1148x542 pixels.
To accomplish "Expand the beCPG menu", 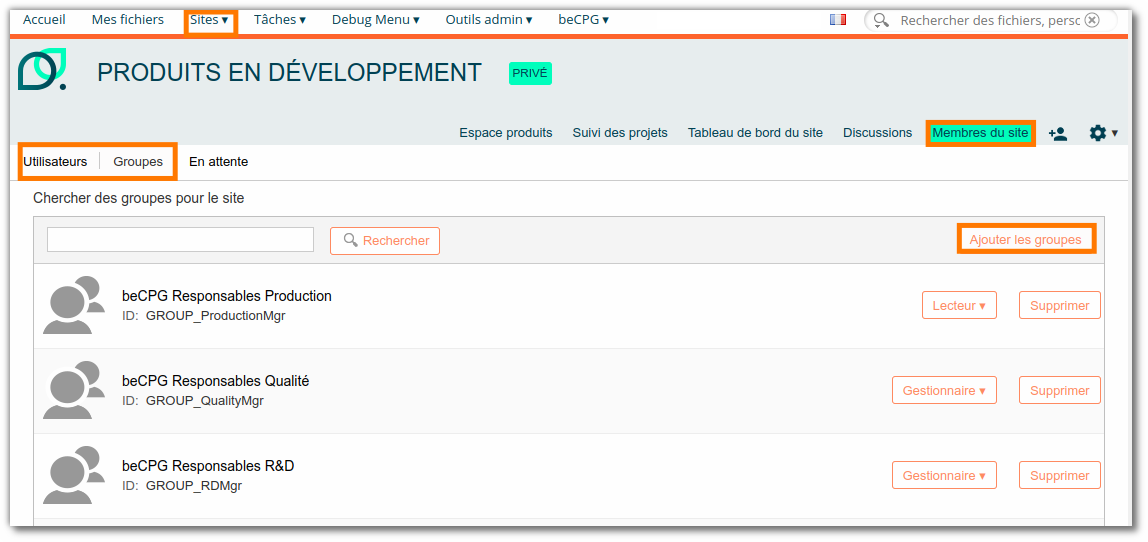I will 584,20.
